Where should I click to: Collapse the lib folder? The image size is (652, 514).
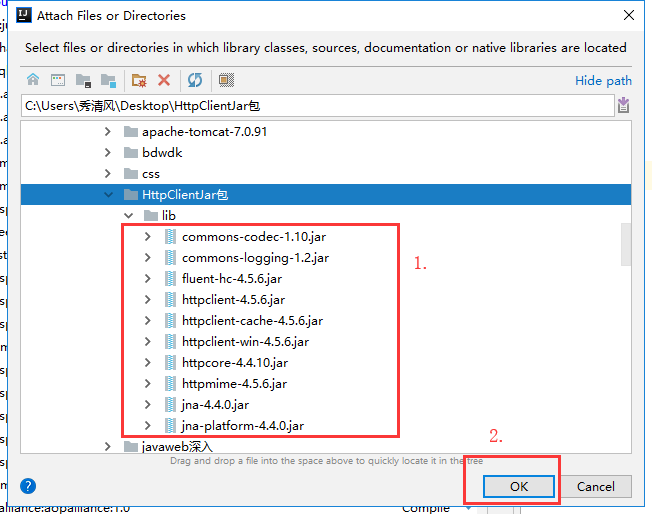point(128,215)
